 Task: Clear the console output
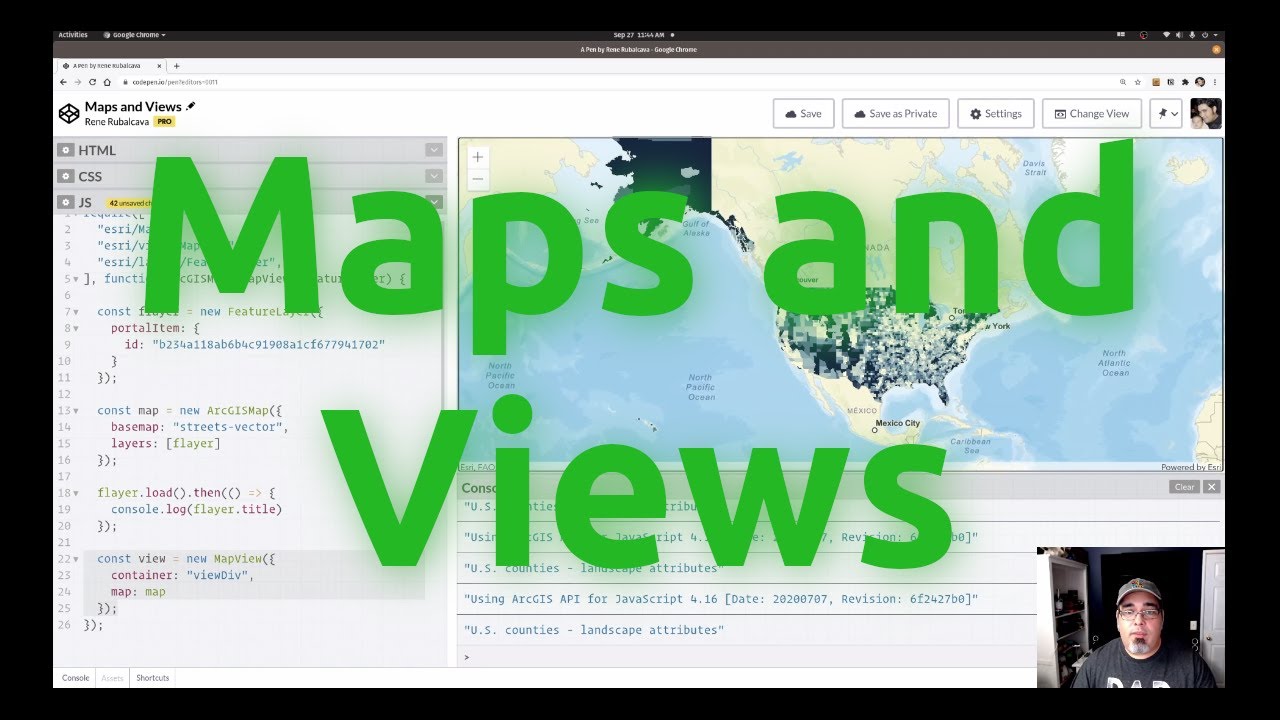(1184, 487)
